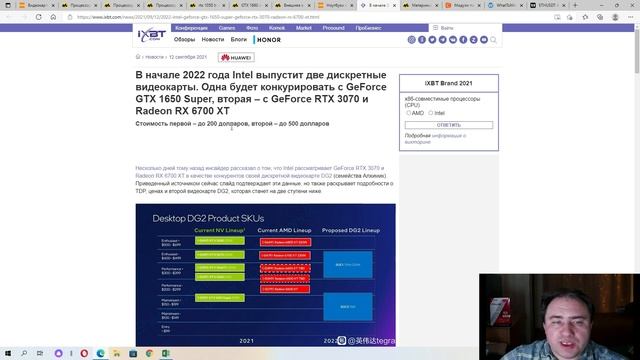Screen dimensions: 640x360
Task: Reload the page with refresh icon
Action: (x=38, y=17)
